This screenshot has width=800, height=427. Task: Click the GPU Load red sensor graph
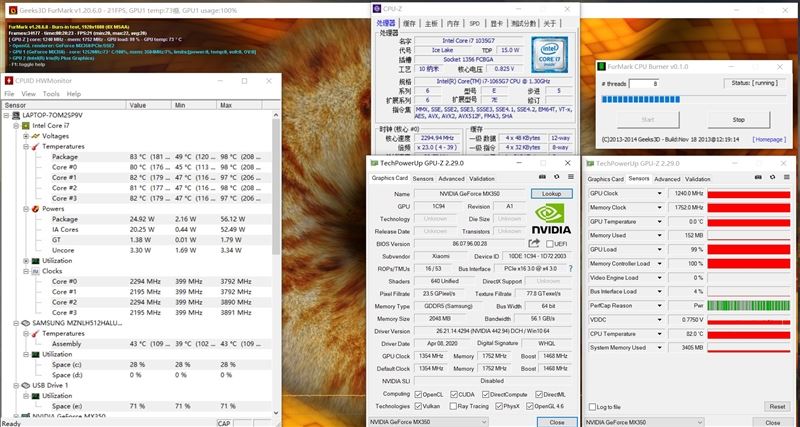point(749,249)
